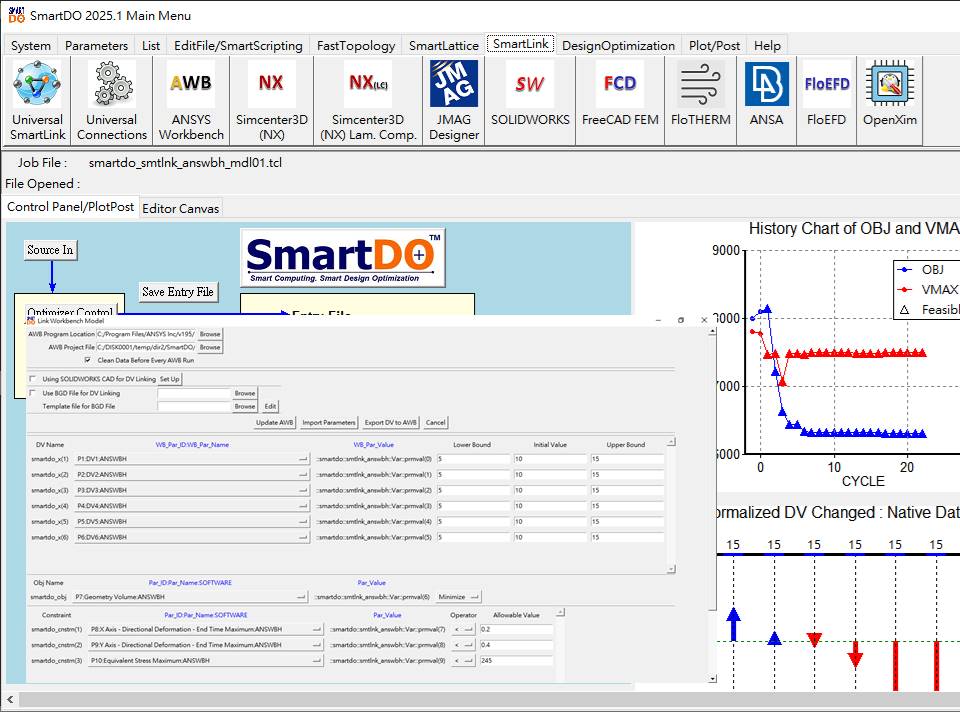Check Use BGD File for DV Linking
960x720 pixels.
tap(34, 394)
